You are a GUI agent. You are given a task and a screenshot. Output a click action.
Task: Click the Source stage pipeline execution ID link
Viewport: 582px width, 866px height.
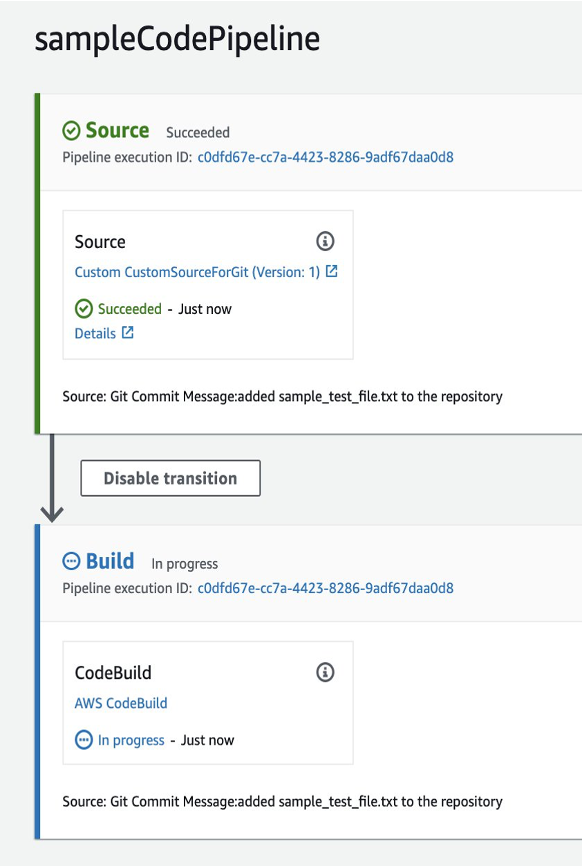point(325,157)
